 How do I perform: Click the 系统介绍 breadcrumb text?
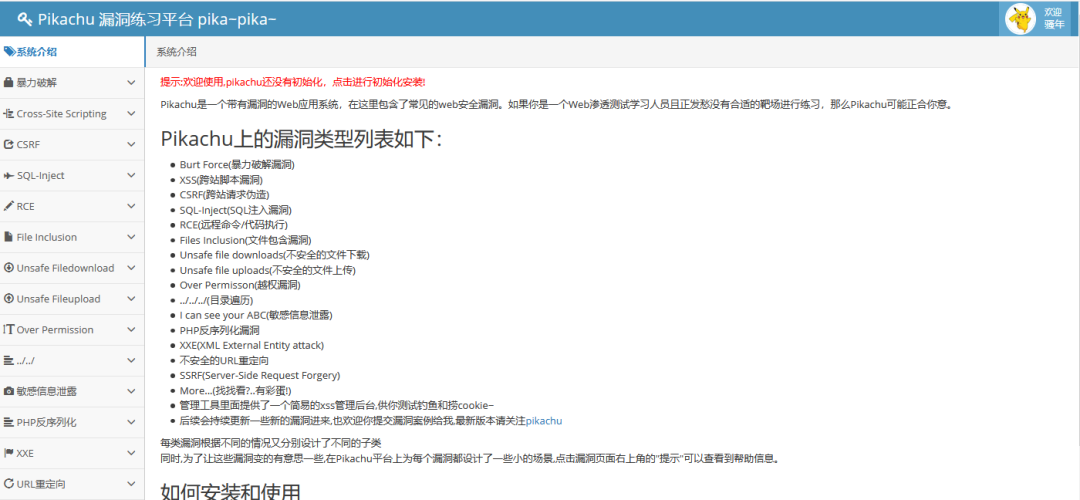point(176,52)
